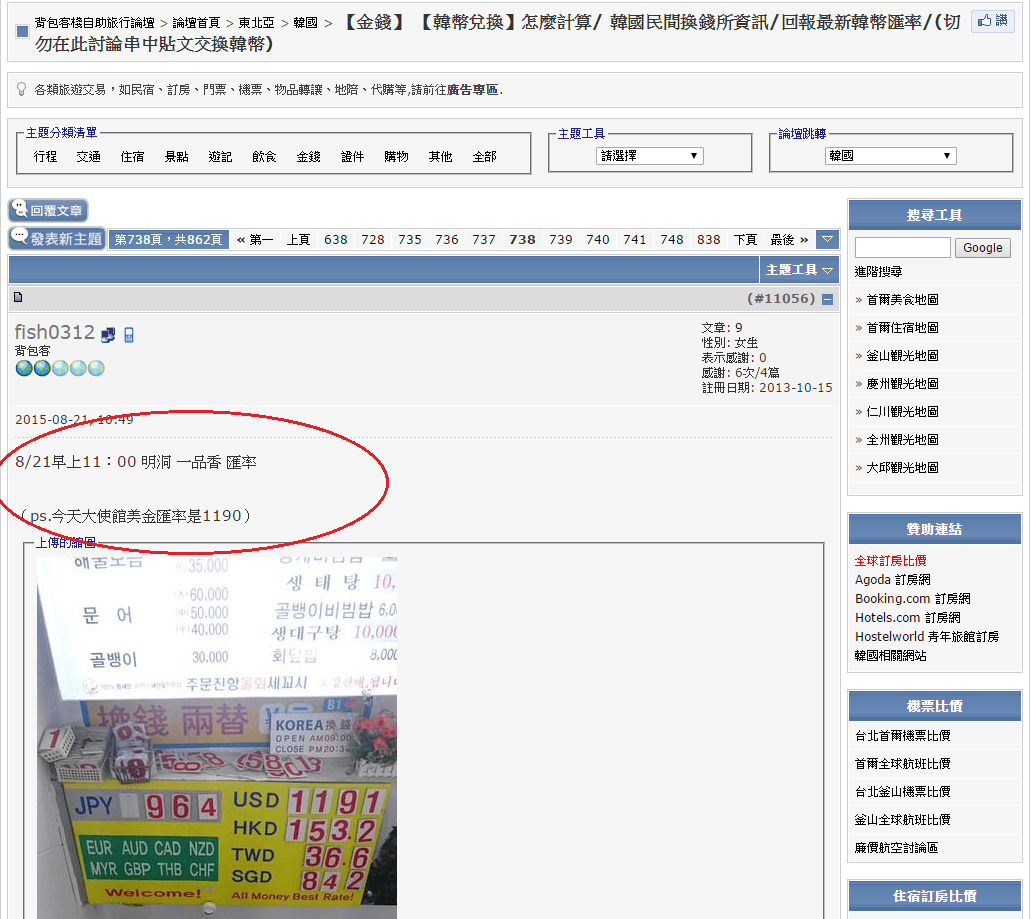Click the 回覆文章 reply speech-bubble icon
Viewport: 1031px width, 919px height.
tap(20, 210)
